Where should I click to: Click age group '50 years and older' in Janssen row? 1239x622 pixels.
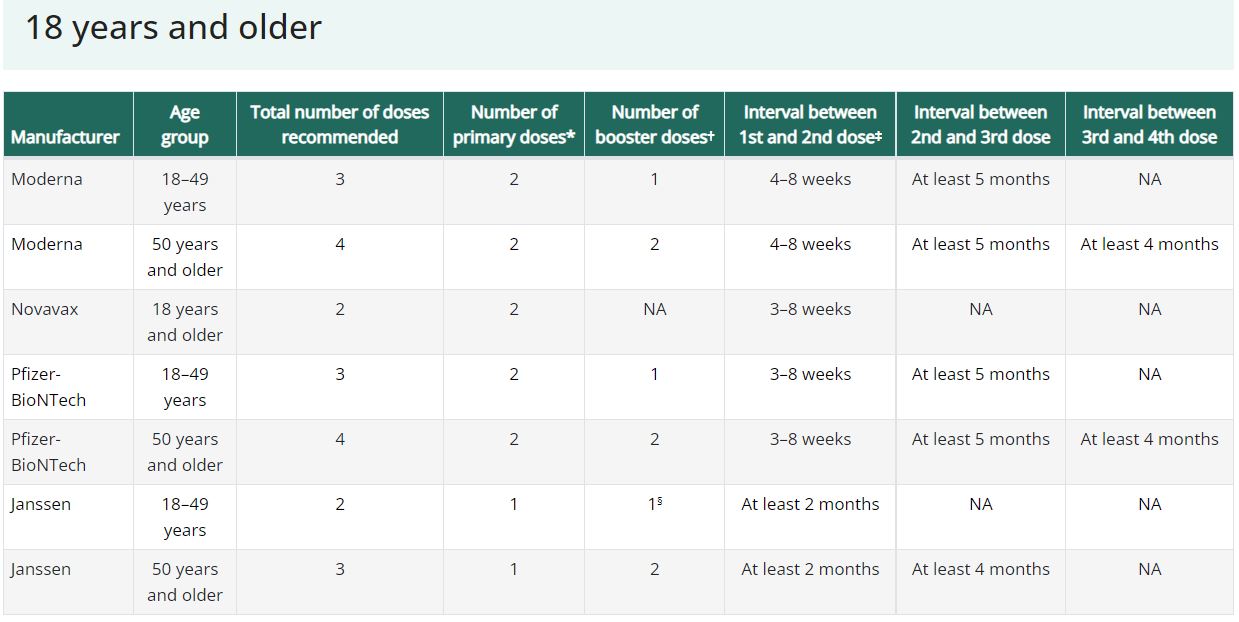[x=185, y=582]
